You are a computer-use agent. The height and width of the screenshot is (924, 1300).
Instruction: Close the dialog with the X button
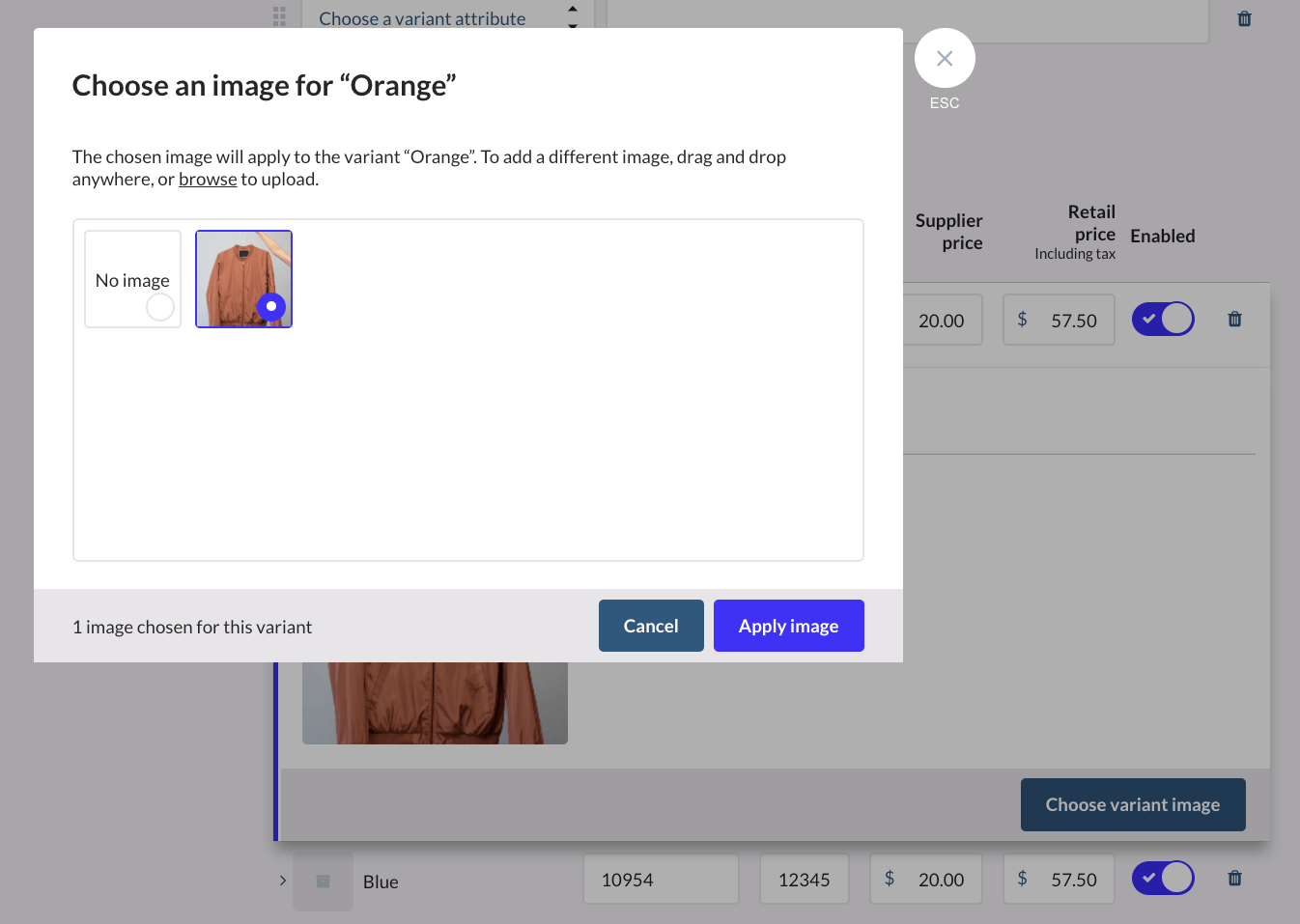(x=944, y=59)
